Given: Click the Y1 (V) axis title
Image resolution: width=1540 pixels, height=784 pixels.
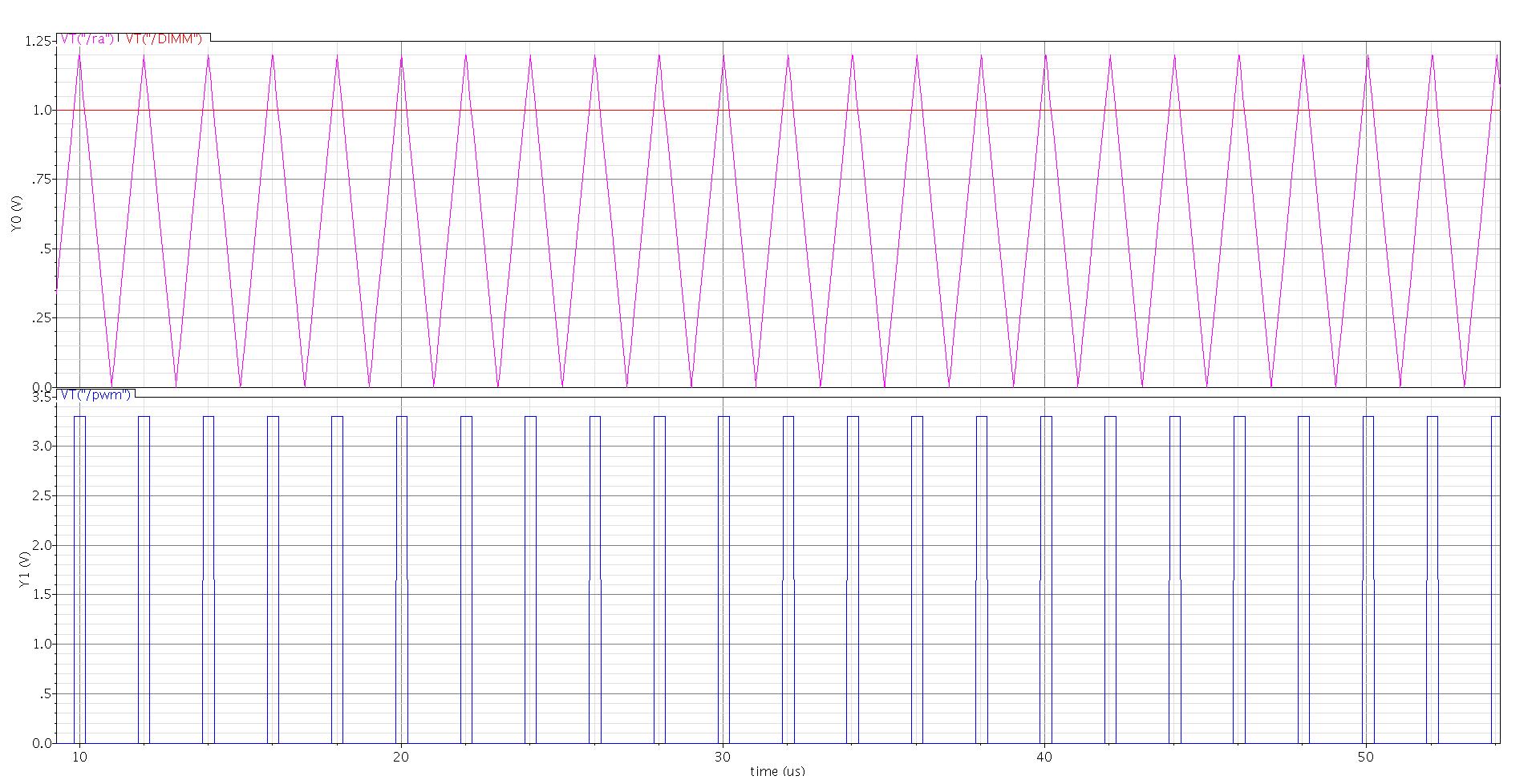Looking at the screenshot, I should [x=24, y=571].
